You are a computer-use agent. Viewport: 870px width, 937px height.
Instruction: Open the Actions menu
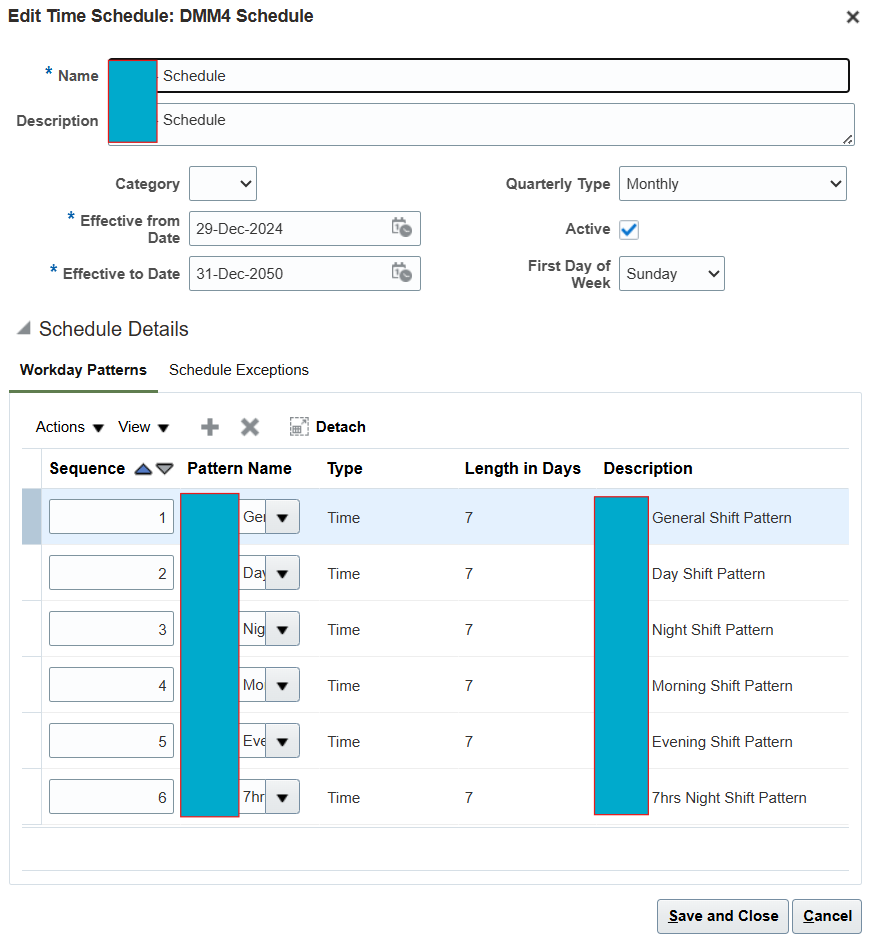point(70,427)
